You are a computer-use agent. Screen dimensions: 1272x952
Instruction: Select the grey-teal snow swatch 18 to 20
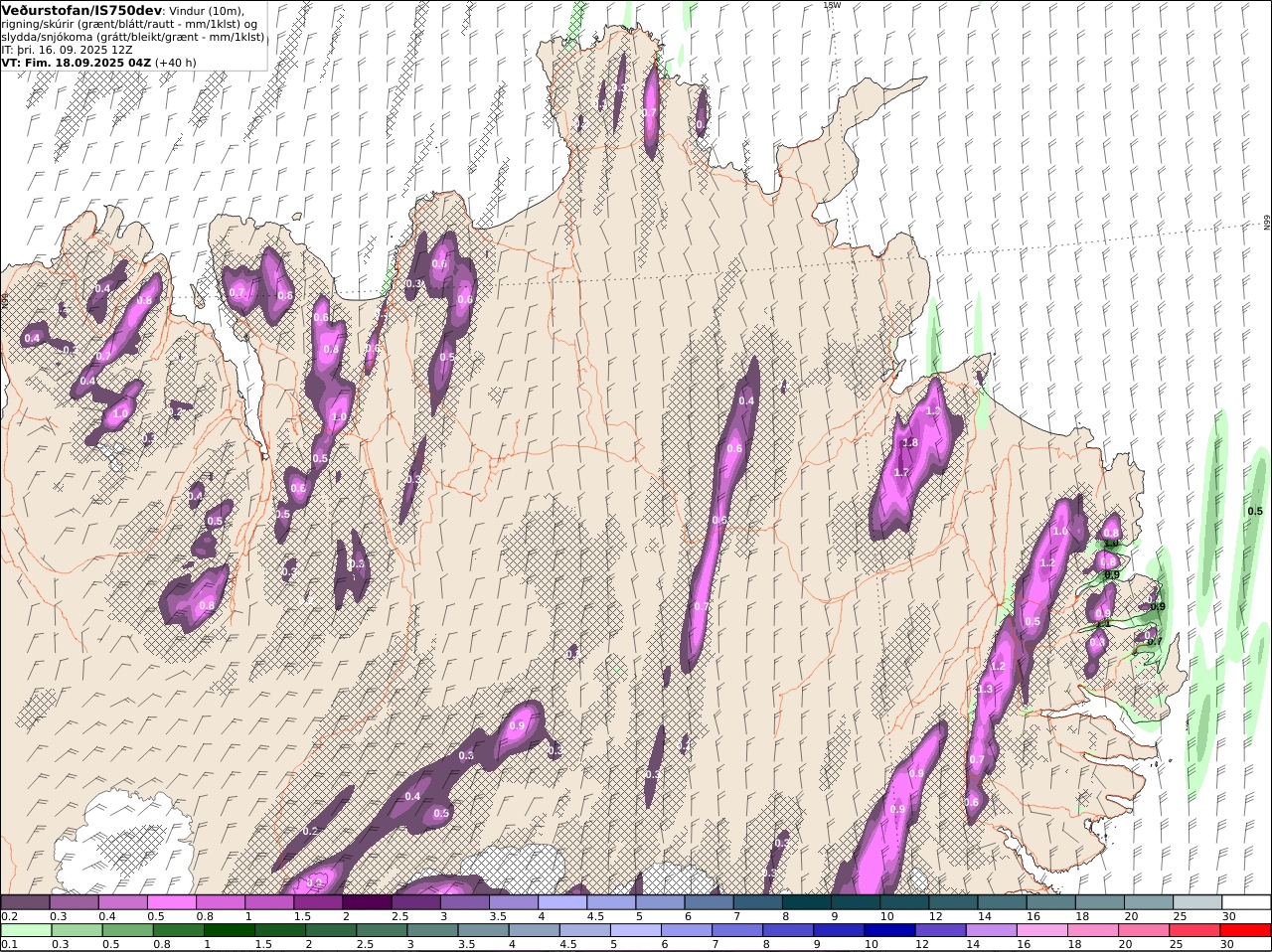pos(1100,902)
